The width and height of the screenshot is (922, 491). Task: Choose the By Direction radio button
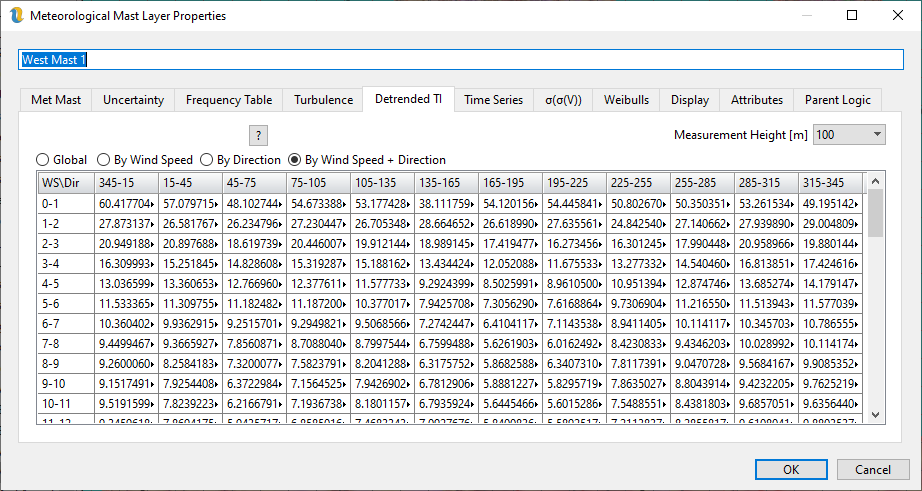coord(207,160)
